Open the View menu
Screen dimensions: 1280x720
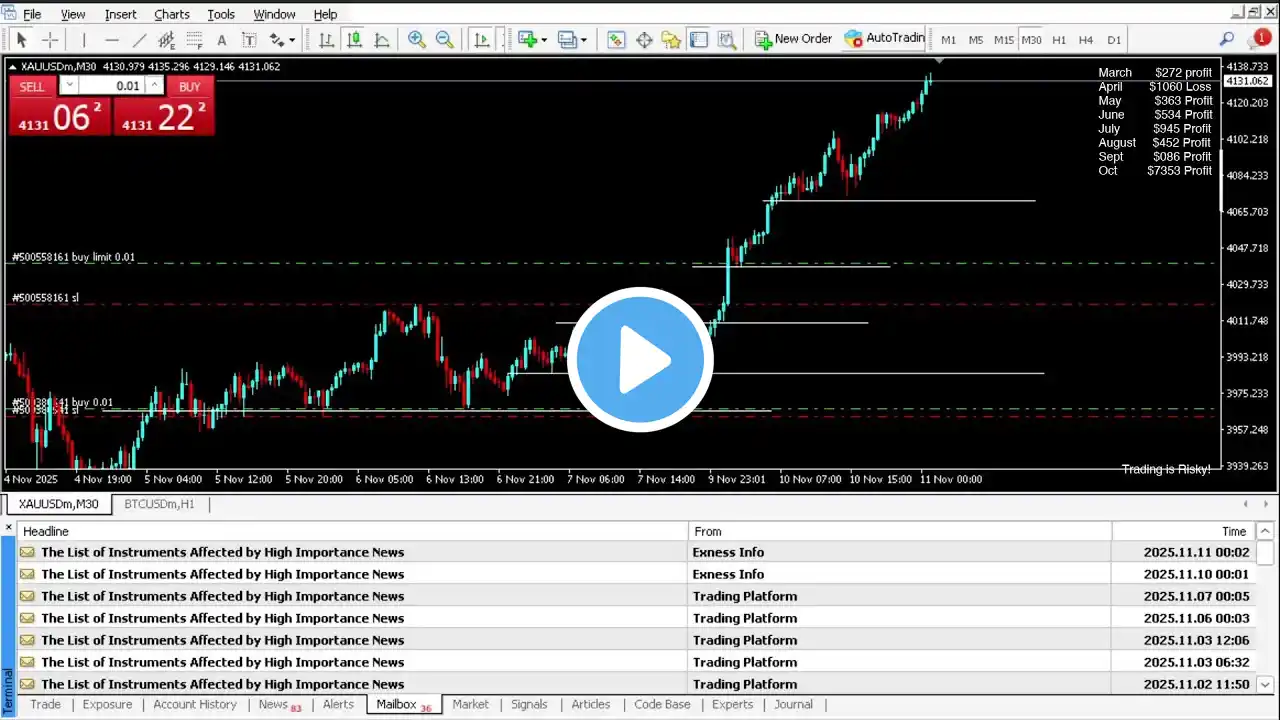click(x=73, y=14)
